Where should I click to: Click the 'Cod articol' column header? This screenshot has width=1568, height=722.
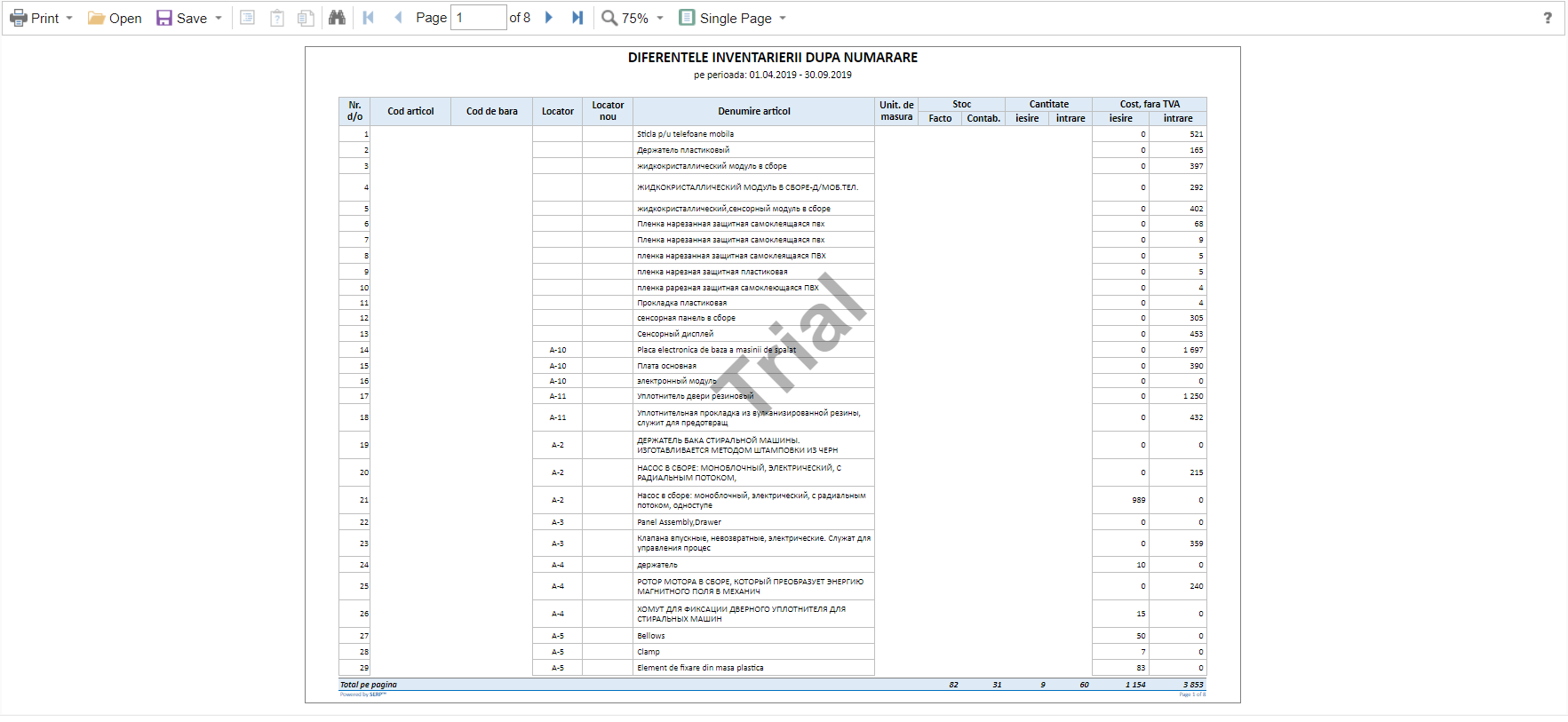coord(410,111)
